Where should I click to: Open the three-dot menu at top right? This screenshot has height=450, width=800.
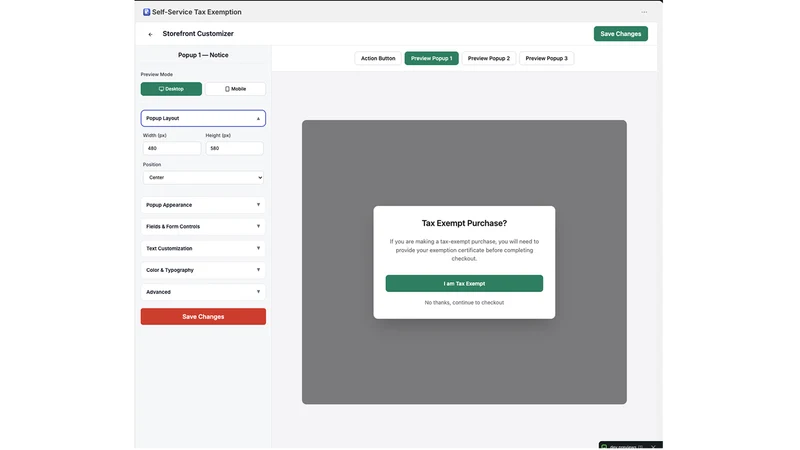[644, 12]
